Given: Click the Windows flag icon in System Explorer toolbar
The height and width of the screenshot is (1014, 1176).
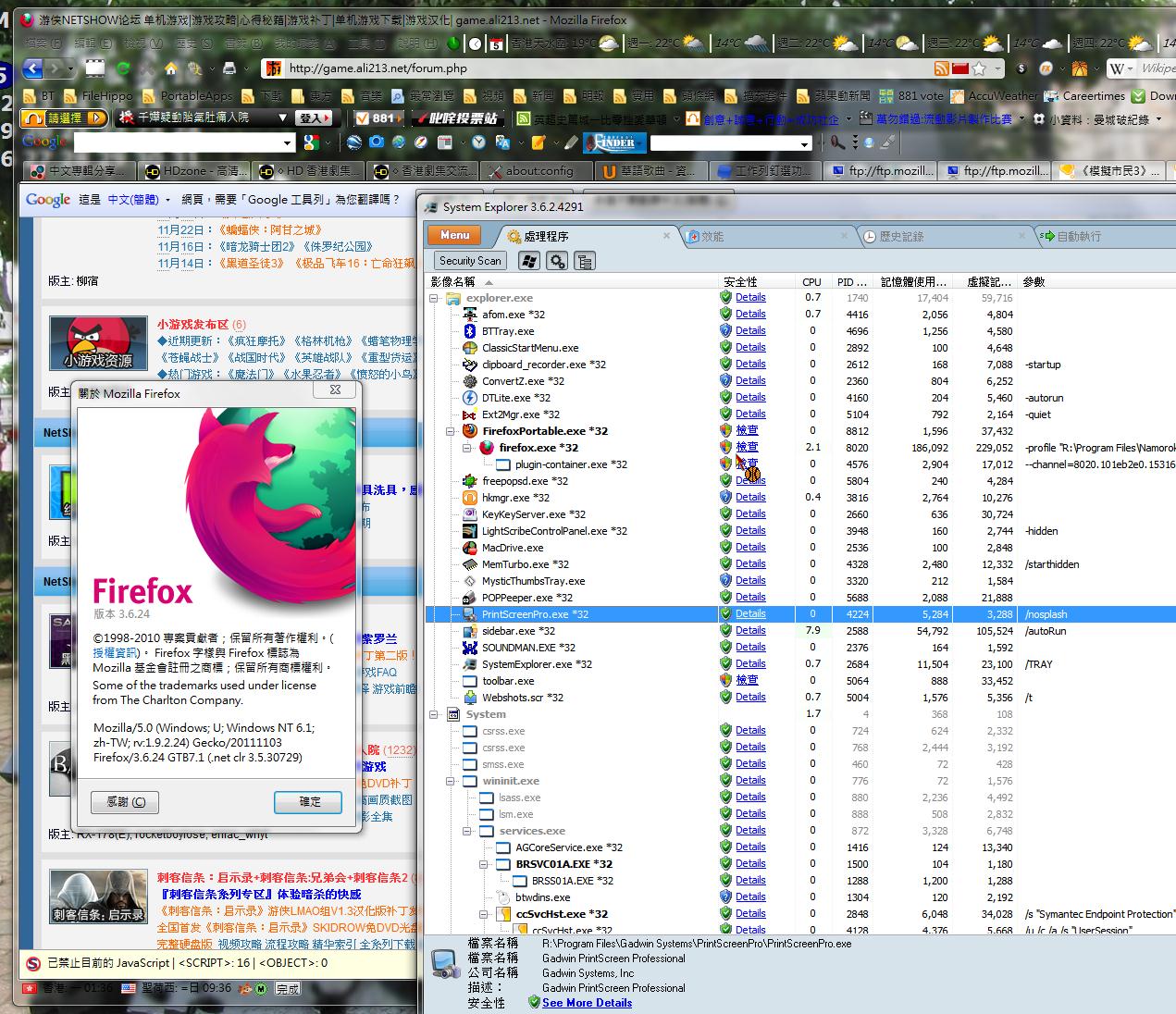Looking at the screenshot, I should 529,261.
